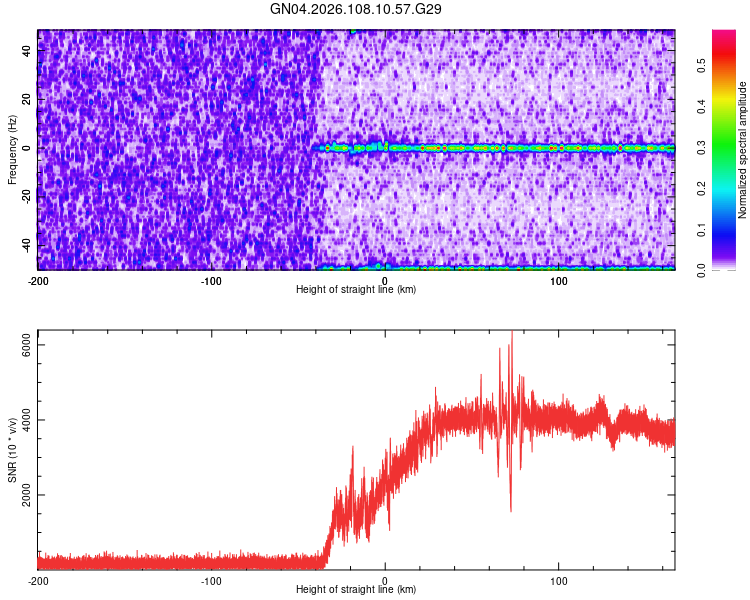Image resolution: width=750 pixels, height=600 pixels.
Task: Click the 0 Hz signal line in spectrogram
Action: click(493, 148)
